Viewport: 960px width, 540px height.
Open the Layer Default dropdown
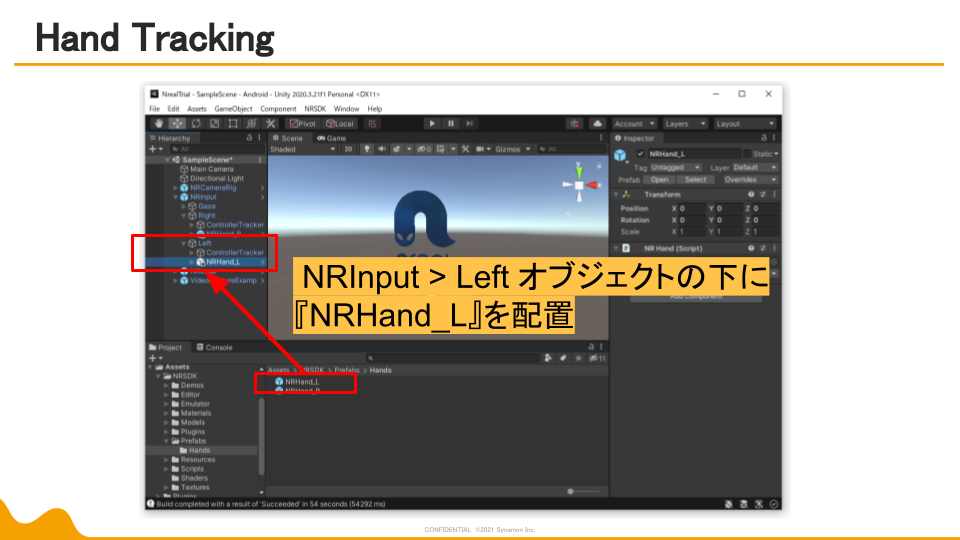pos(754,167)
